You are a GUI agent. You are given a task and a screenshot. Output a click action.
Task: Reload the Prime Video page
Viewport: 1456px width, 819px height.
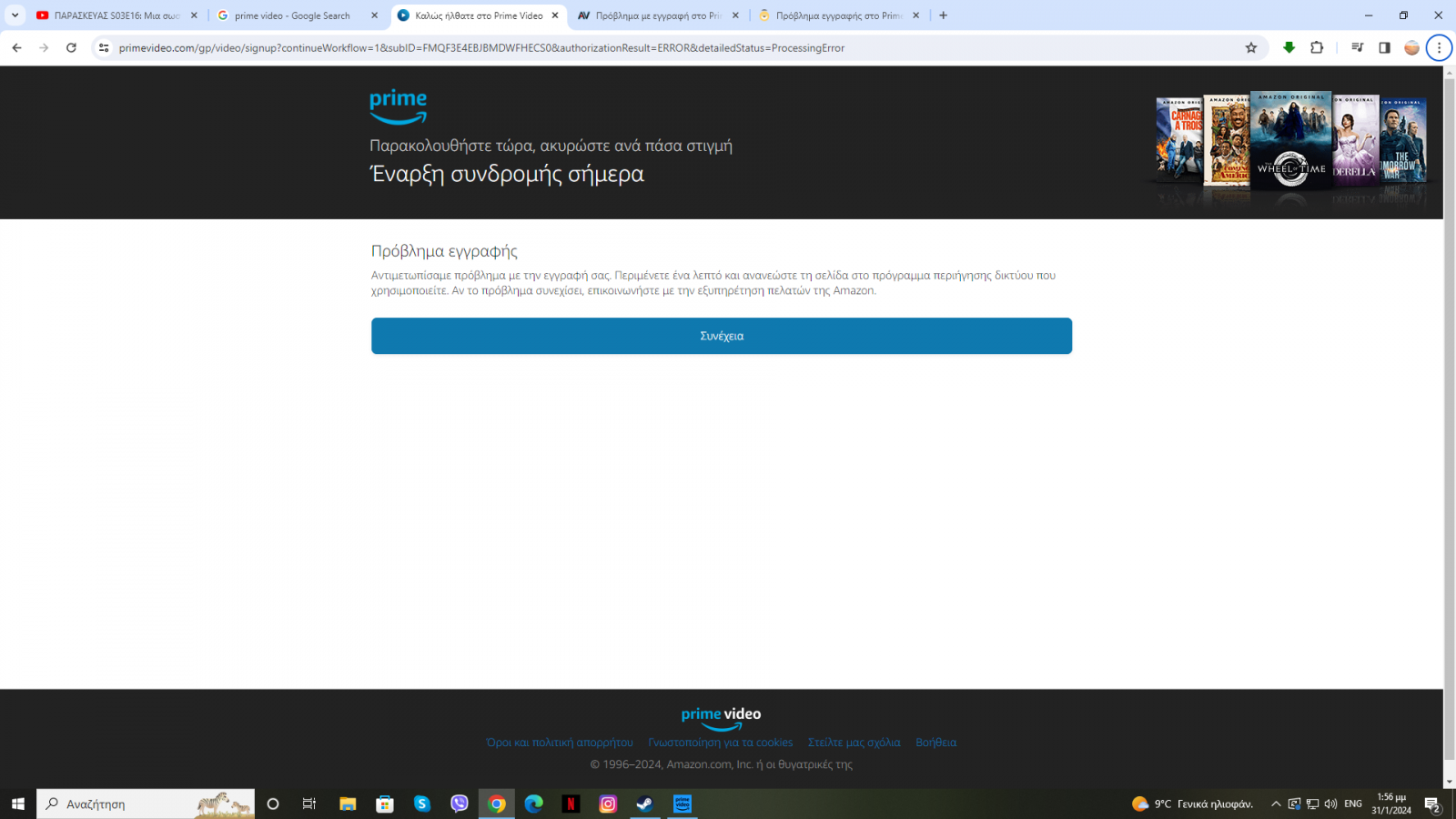click(71, 48)
